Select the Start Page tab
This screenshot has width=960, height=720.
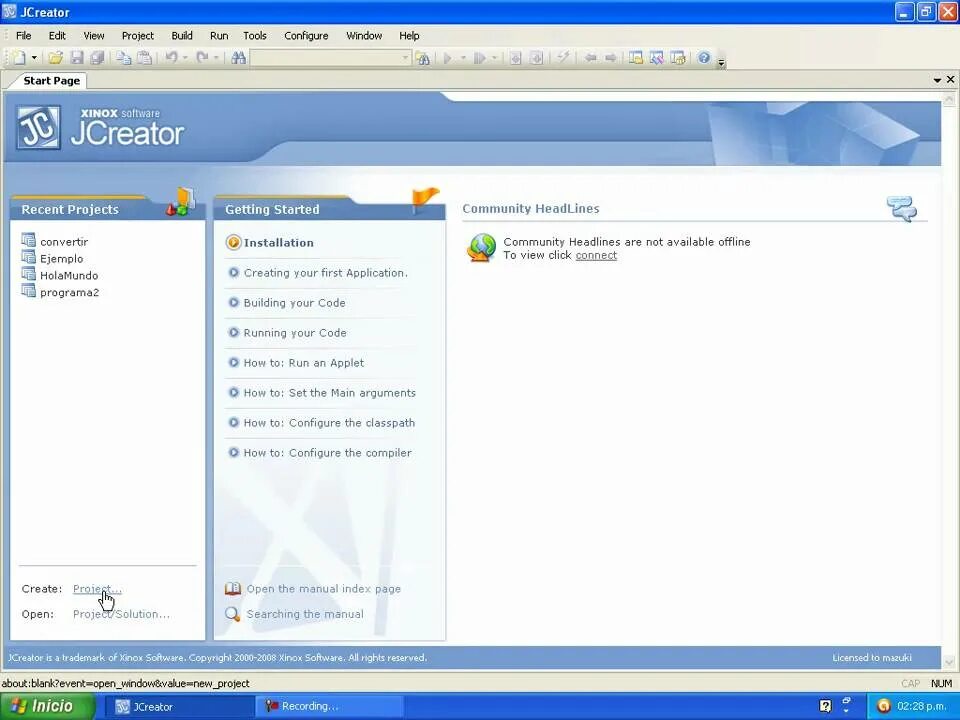[51, 81]
